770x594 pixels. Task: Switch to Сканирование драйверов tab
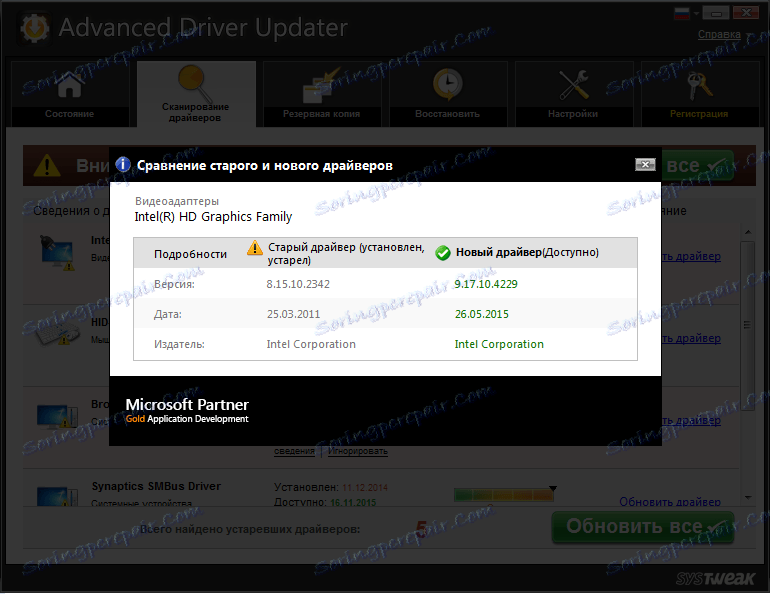[196, 94]
